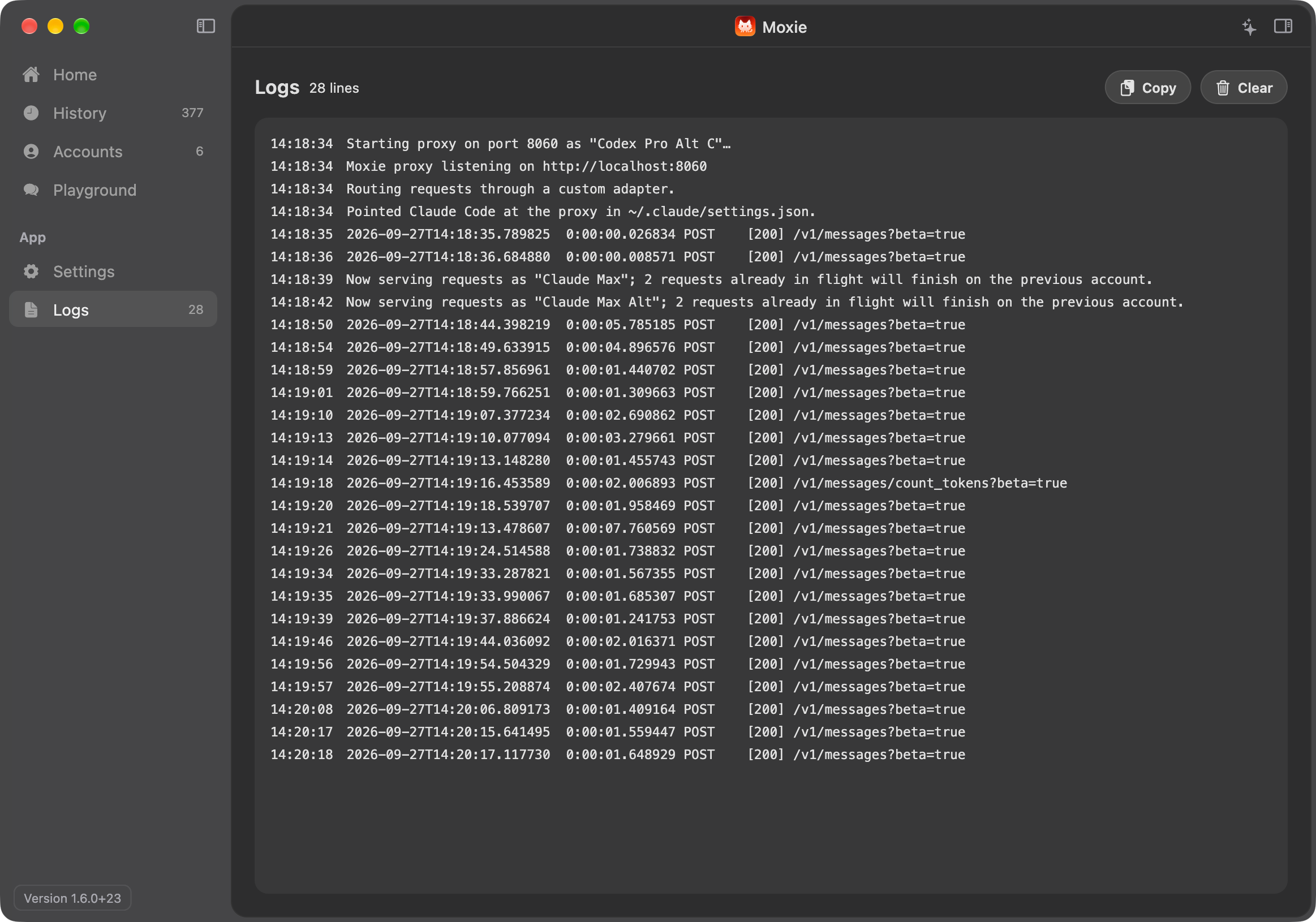Open the History section

click(x=113, y=113)
